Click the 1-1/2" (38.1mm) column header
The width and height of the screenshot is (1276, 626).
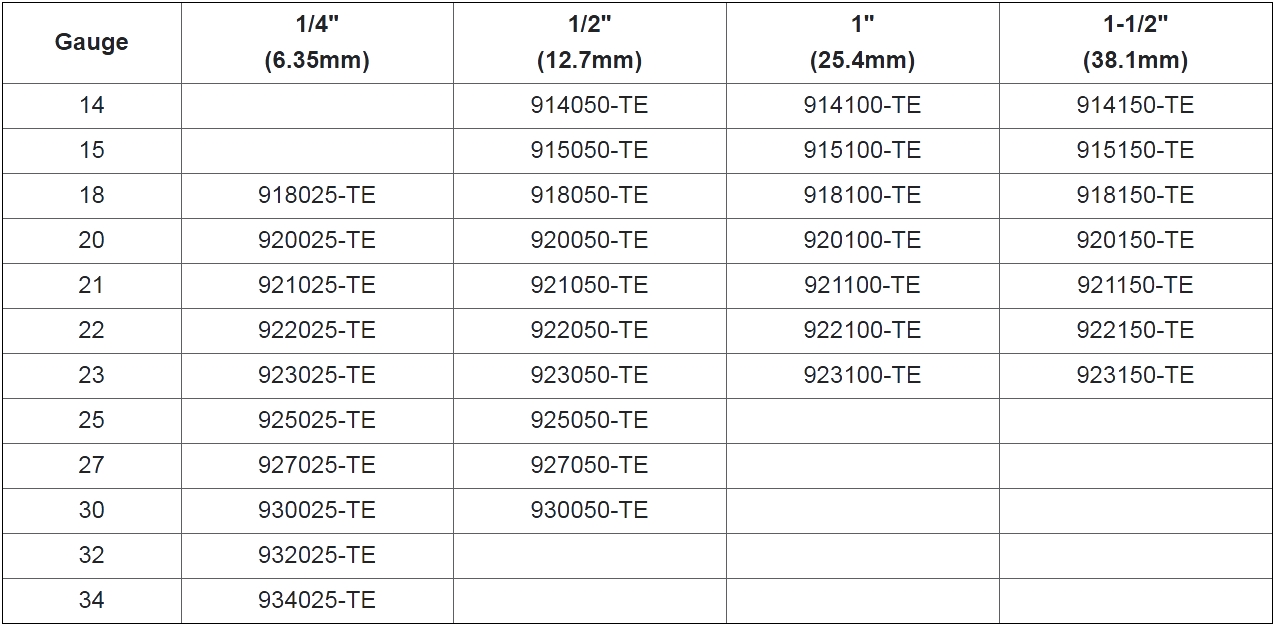pos(1135,42)
